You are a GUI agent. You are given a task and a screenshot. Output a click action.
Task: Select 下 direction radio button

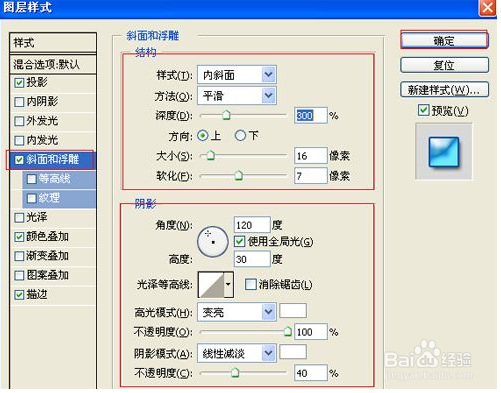240,136
